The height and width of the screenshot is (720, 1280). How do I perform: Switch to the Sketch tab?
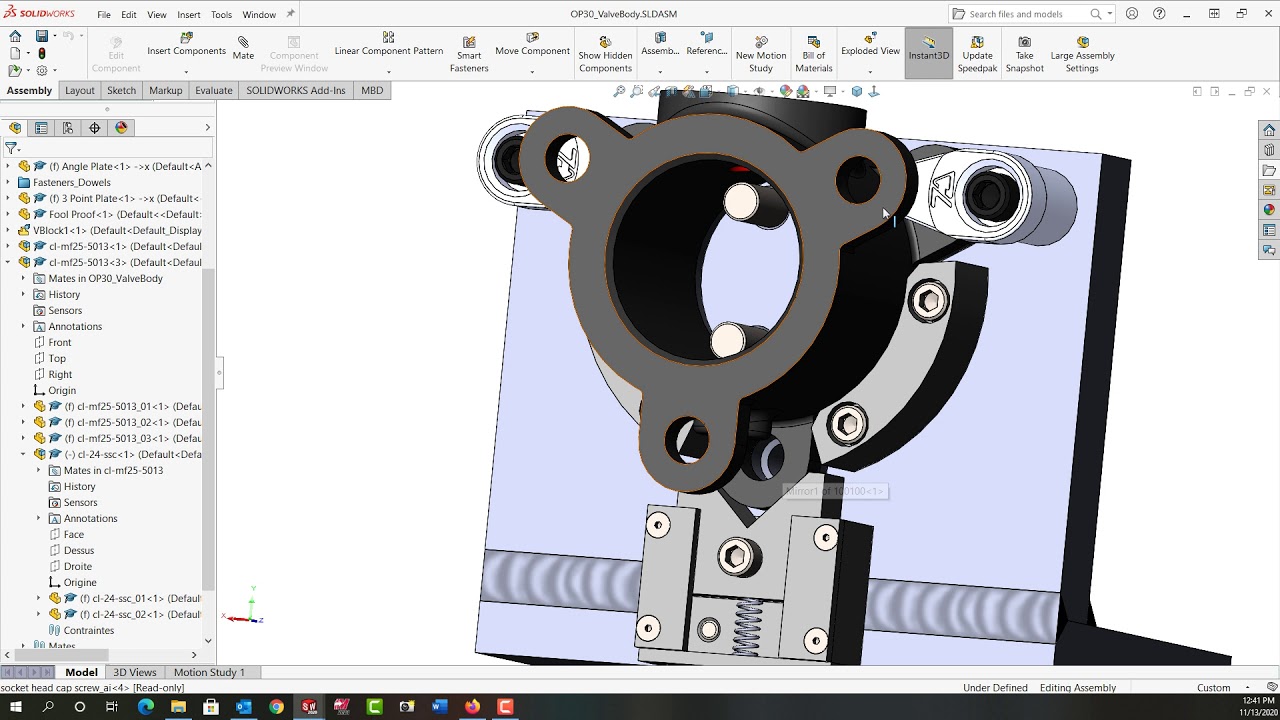pos(121,90)
